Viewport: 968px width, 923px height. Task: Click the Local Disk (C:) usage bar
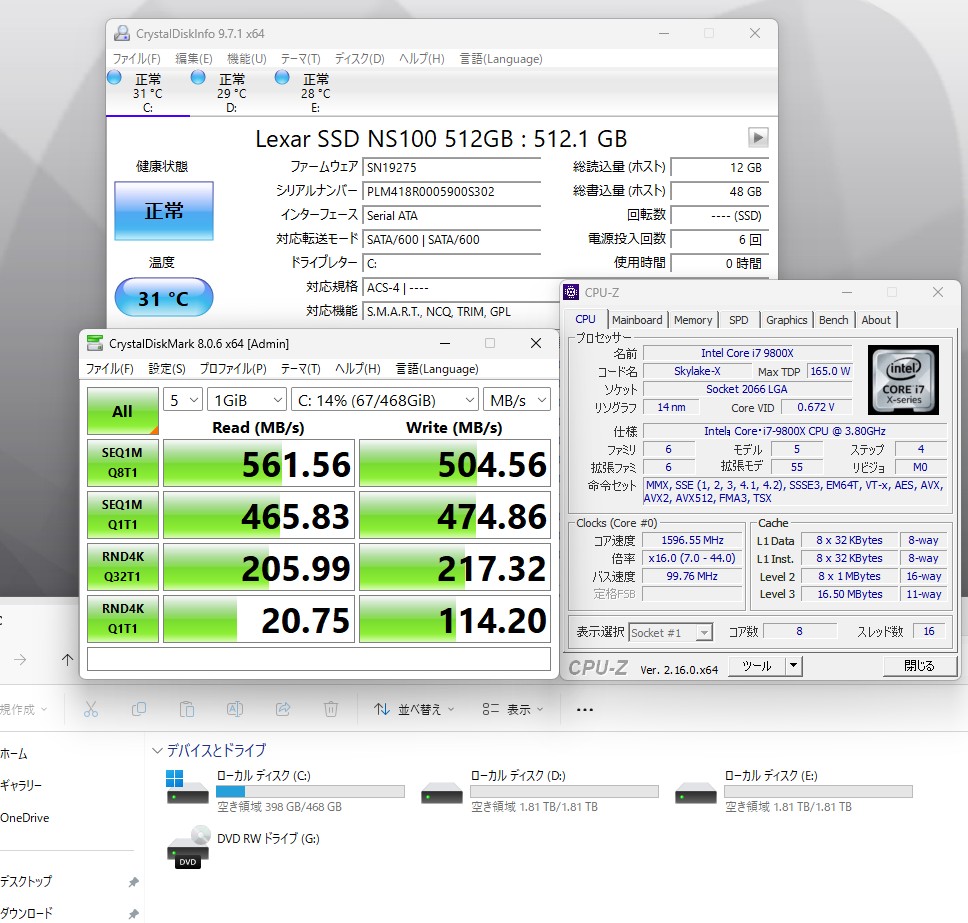coord(311,791)
